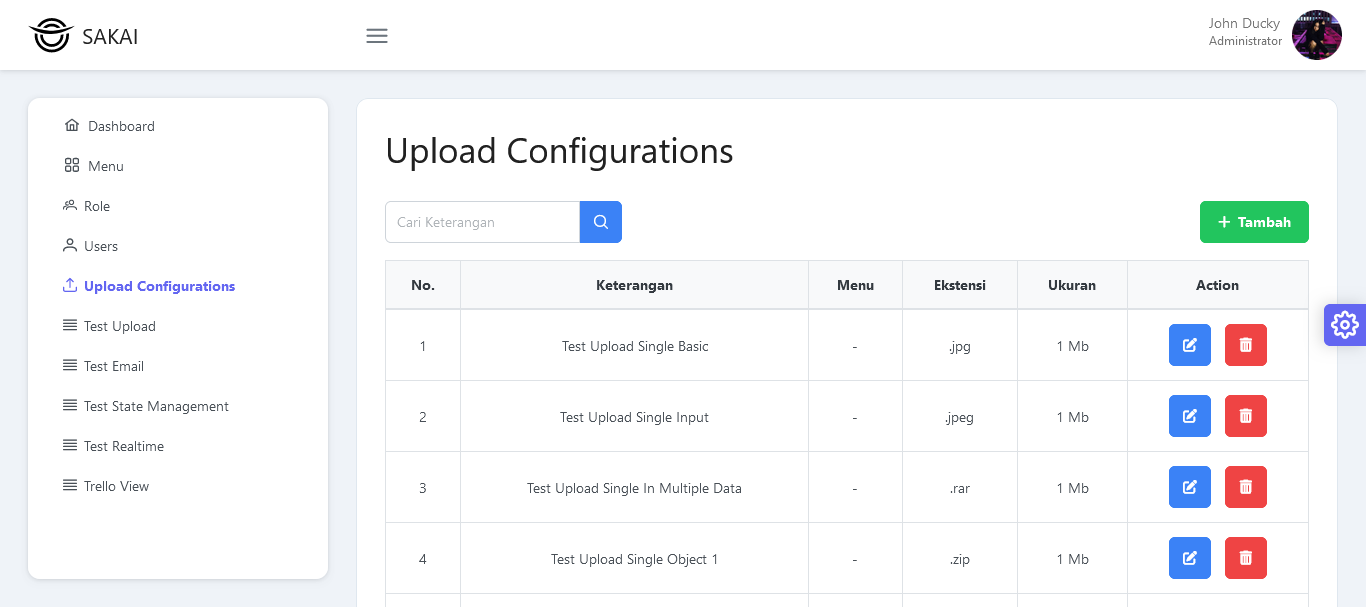Click the .jpg extension cell

[960, 346]
